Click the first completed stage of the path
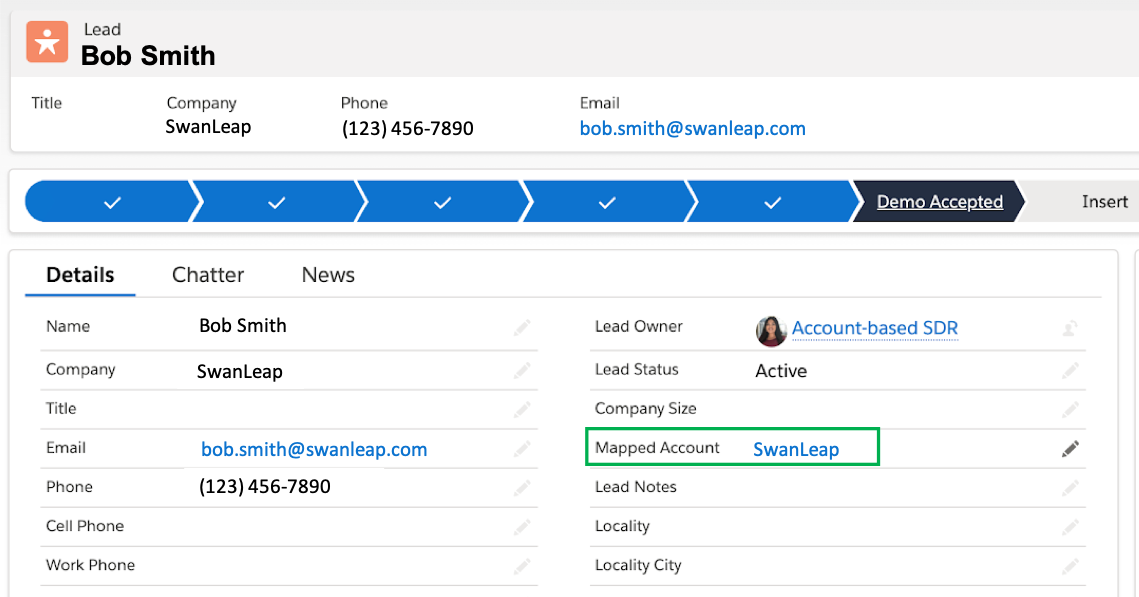Screen dimensions: 1139x597 click(112, 201)
